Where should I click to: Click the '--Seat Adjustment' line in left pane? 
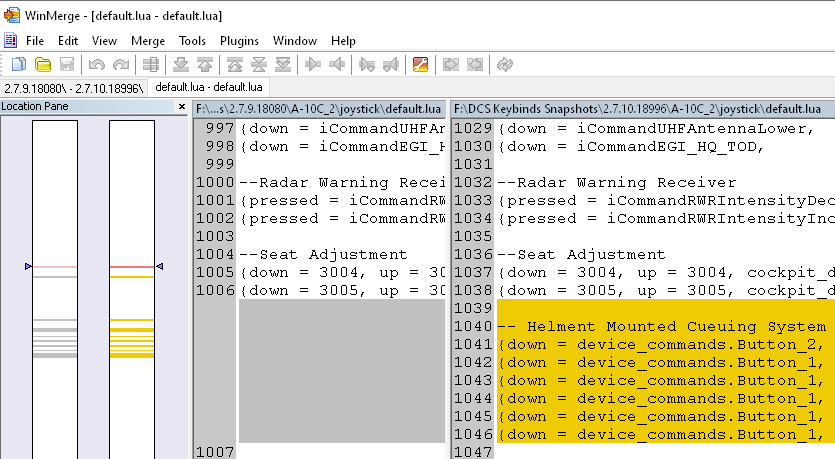tap(323, 255)
